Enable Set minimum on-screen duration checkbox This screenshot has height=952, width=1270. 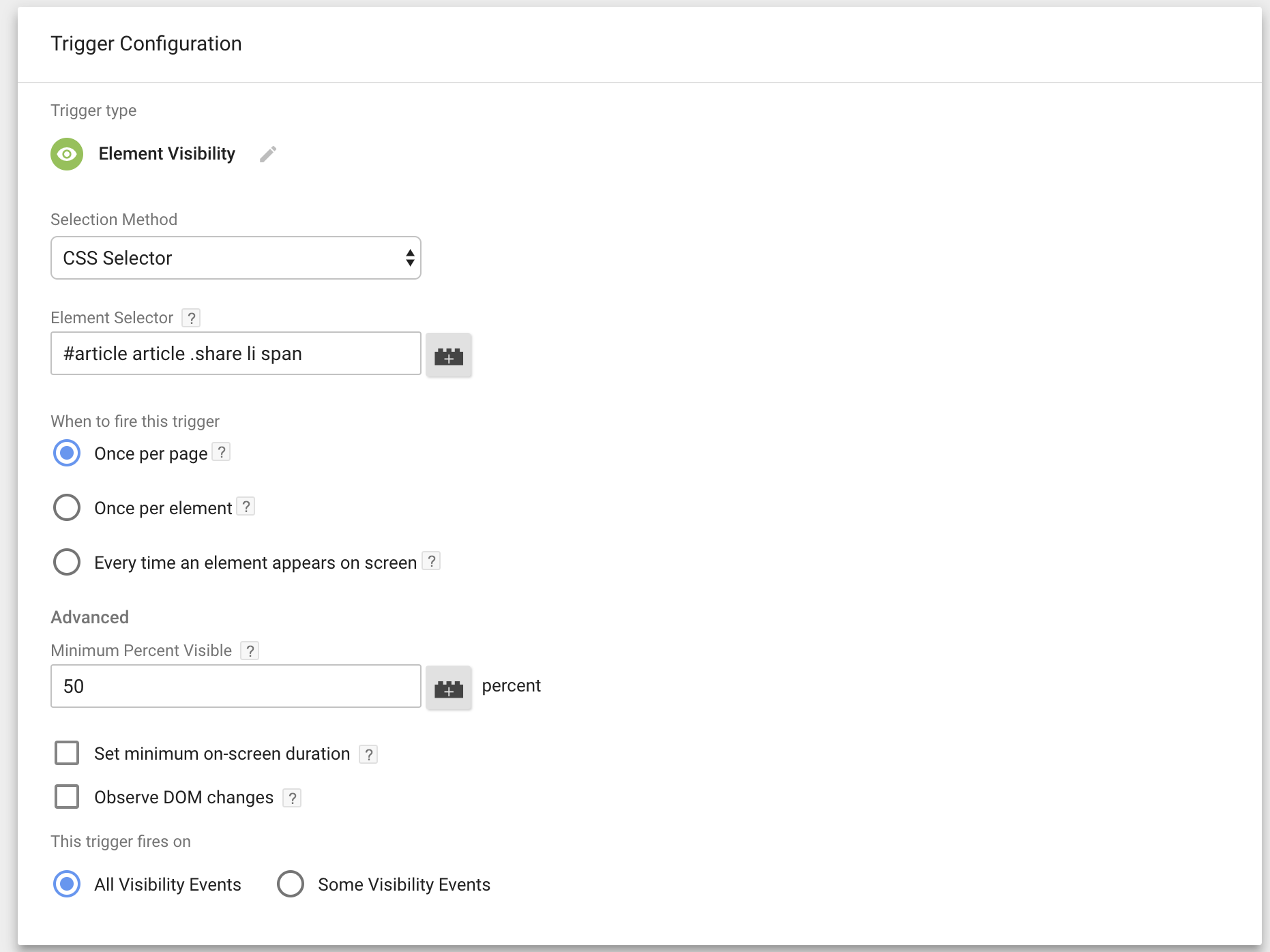(x=67, y=754)
